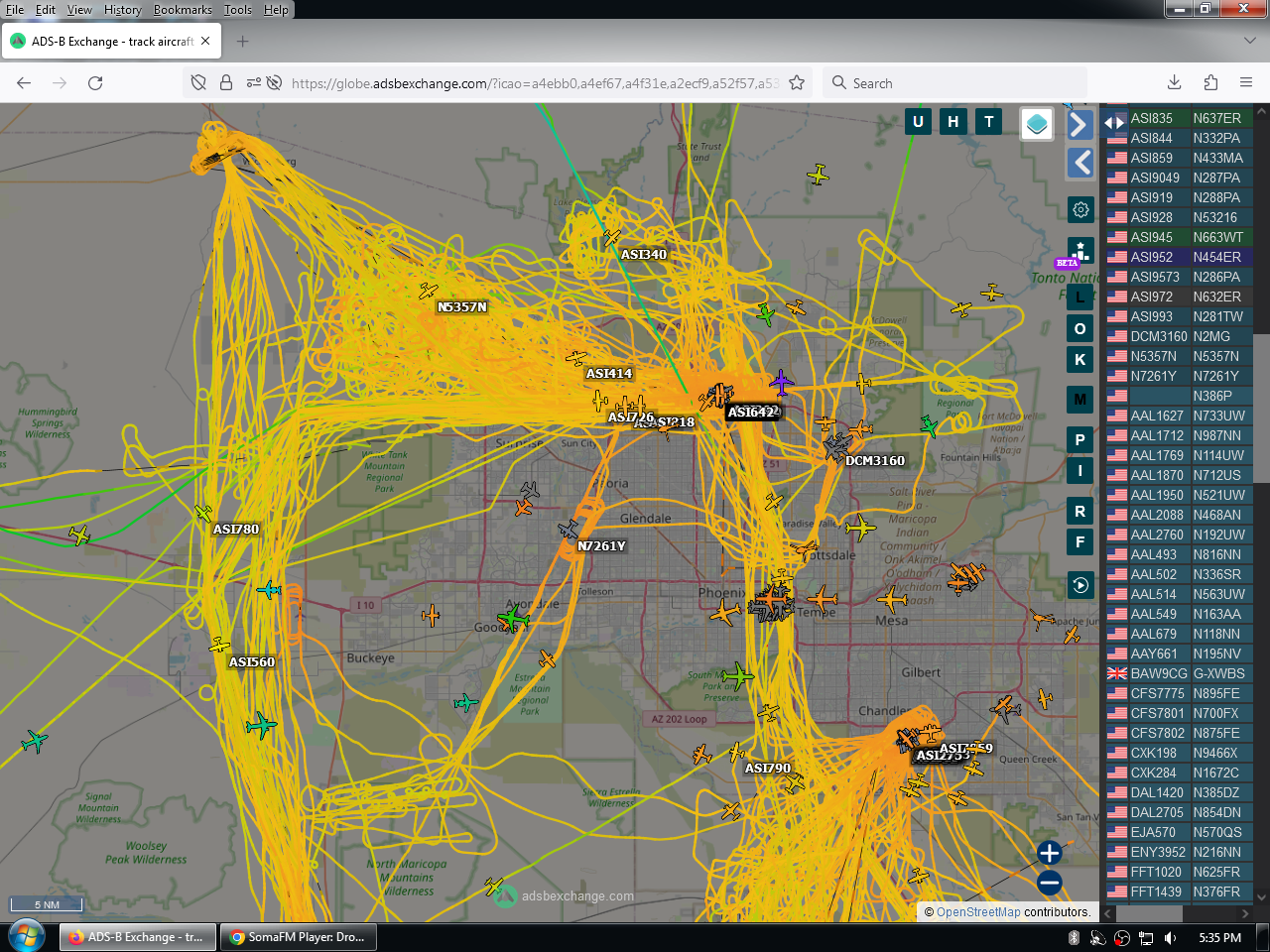The height and width of the screenshot is (952, 1270).
Task: Click the ASI780 label on map
Action: tap(236, 530)
